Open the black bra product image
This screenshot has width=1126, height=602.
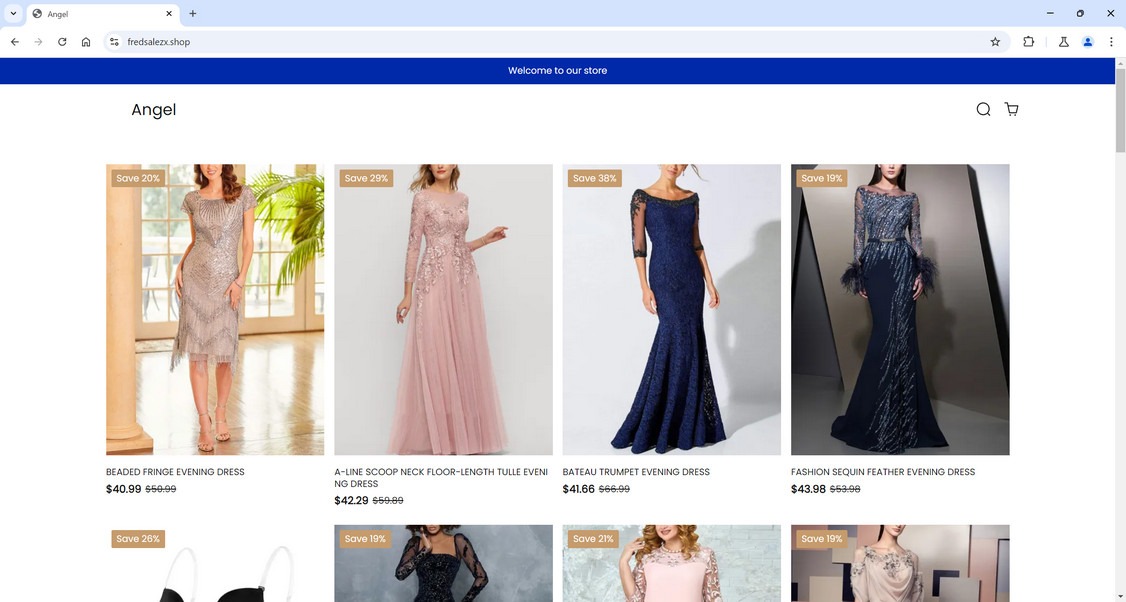pos(215,564)
